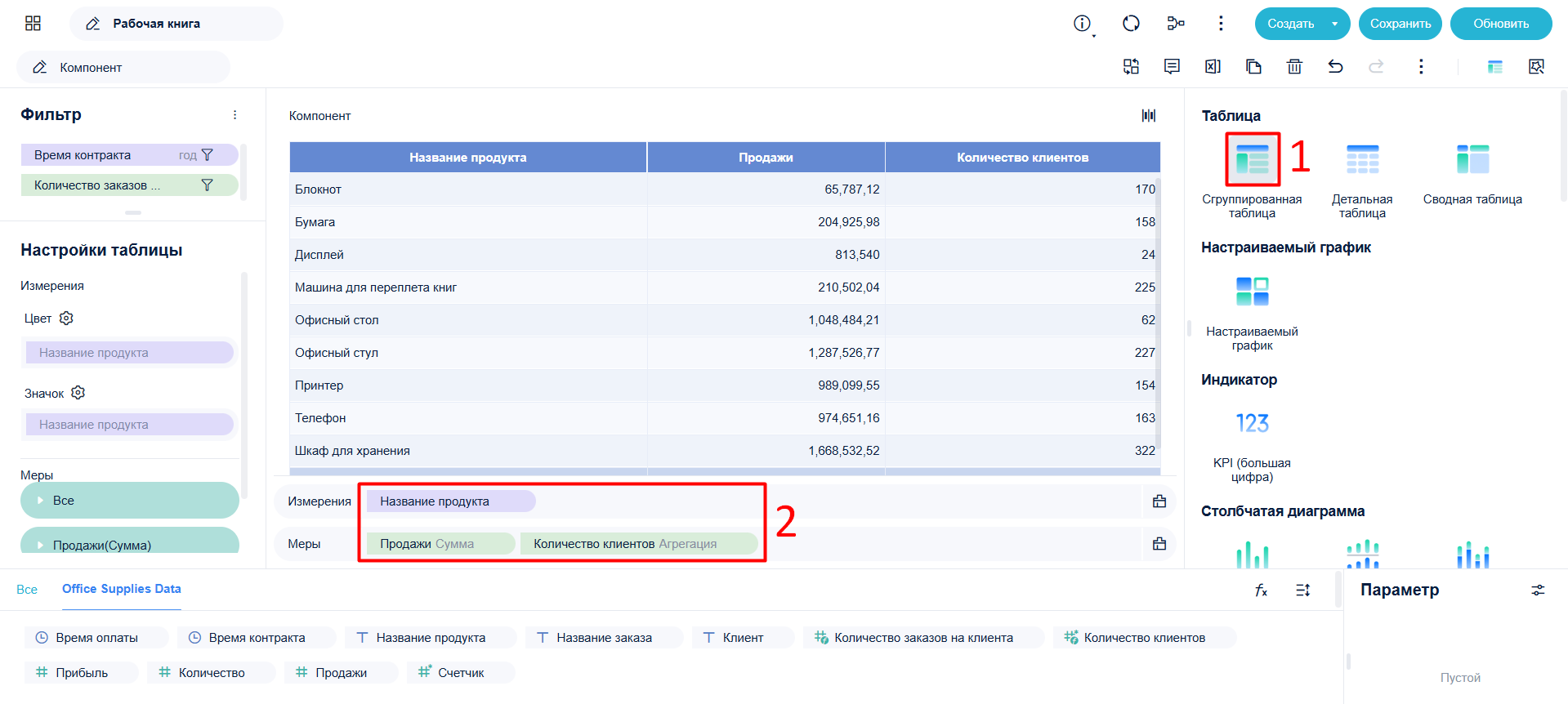Expand the Продажи(Сумма) measure group
Image resolution: width=1568 pixels, height=704 pixels.
coord(40,545)
